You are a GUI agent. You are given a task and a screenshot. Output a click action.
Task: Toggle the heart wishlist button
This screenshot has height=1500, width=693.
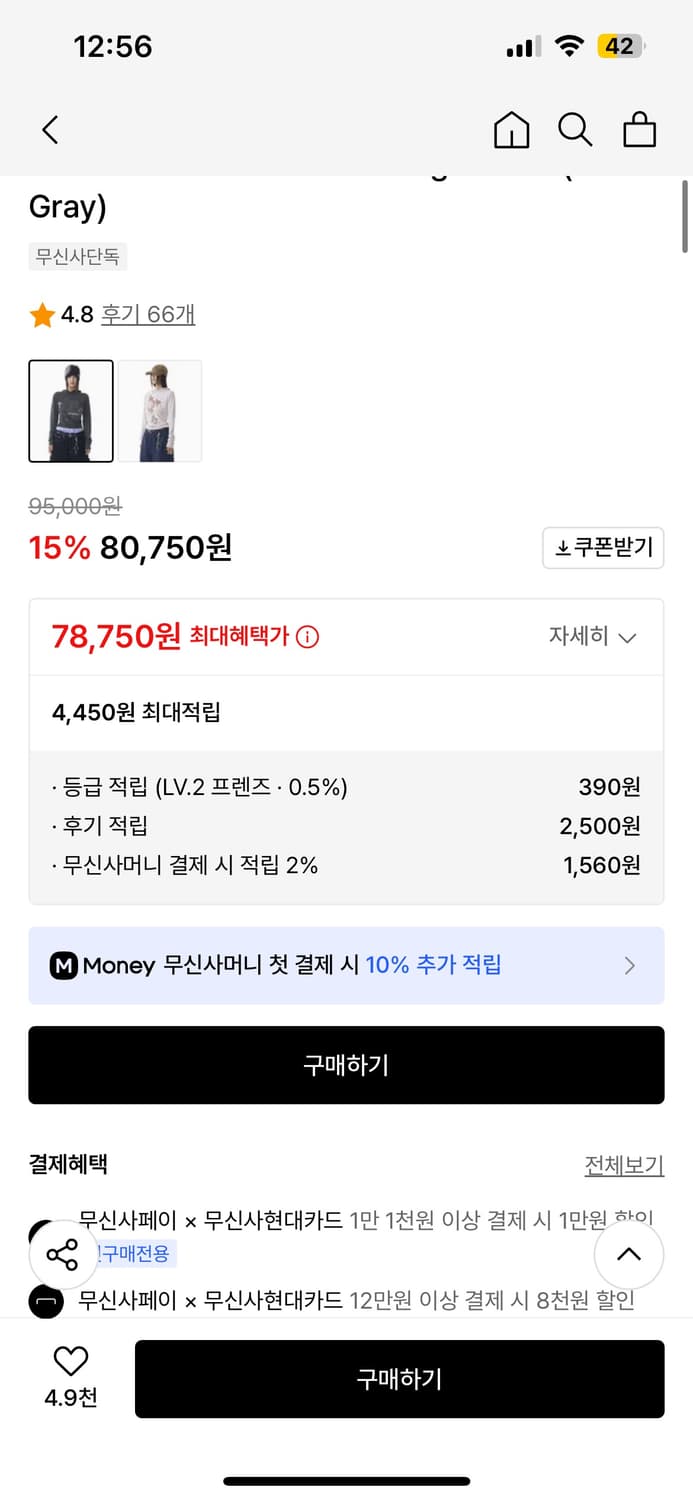click(x=71, y=1361)
